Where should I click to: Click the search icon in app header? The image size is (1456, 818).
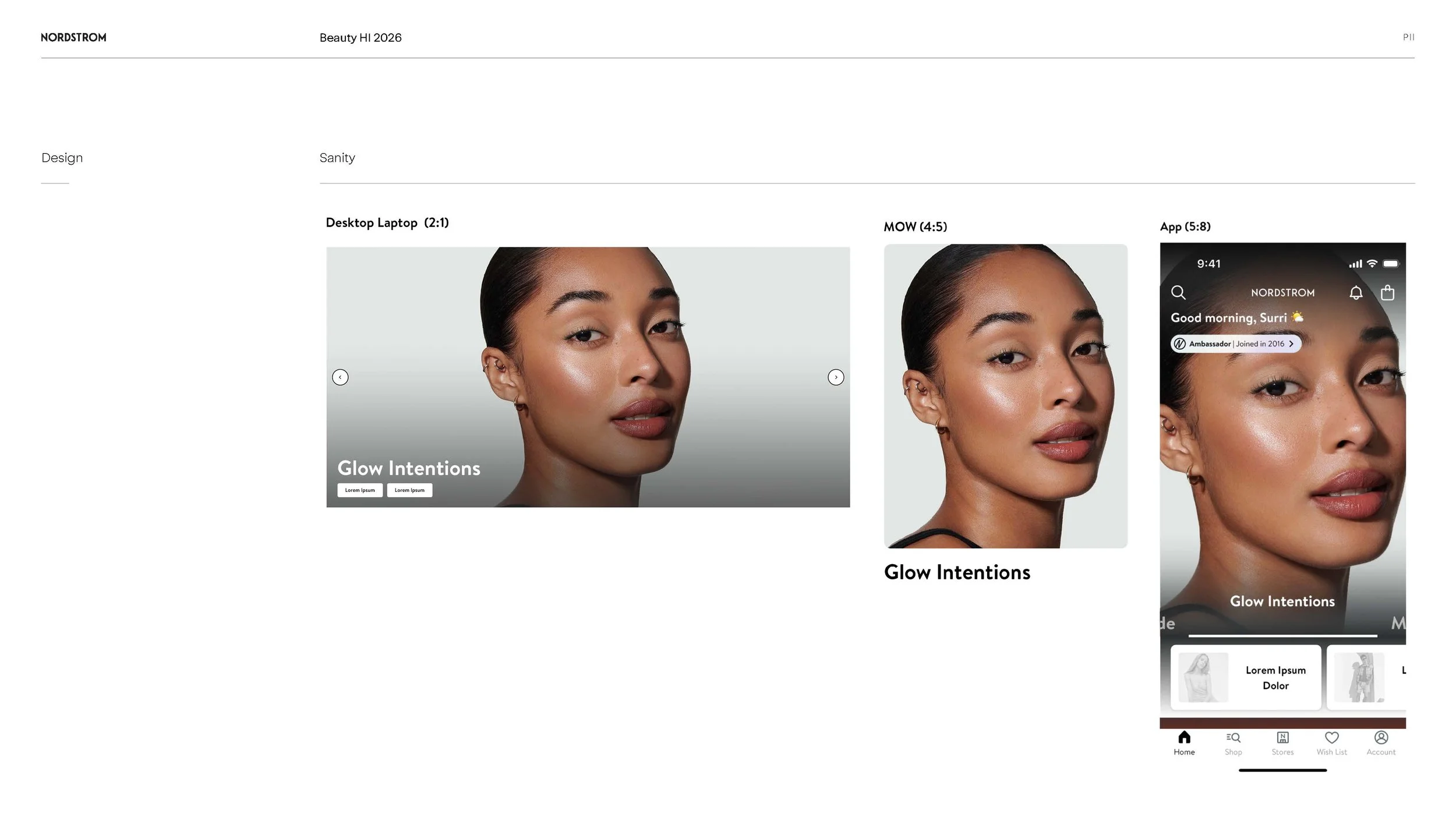[x=1178, y=292]
